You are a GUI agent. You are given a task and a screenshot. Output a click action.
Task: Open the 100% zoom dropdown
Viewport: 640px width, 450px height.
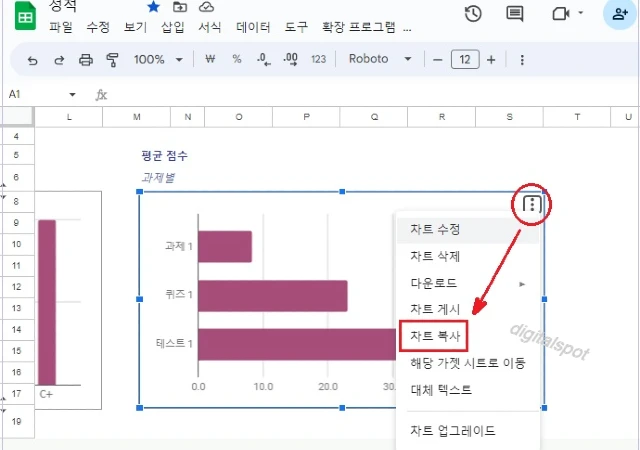pyautogui.click(x=158, y=60)
